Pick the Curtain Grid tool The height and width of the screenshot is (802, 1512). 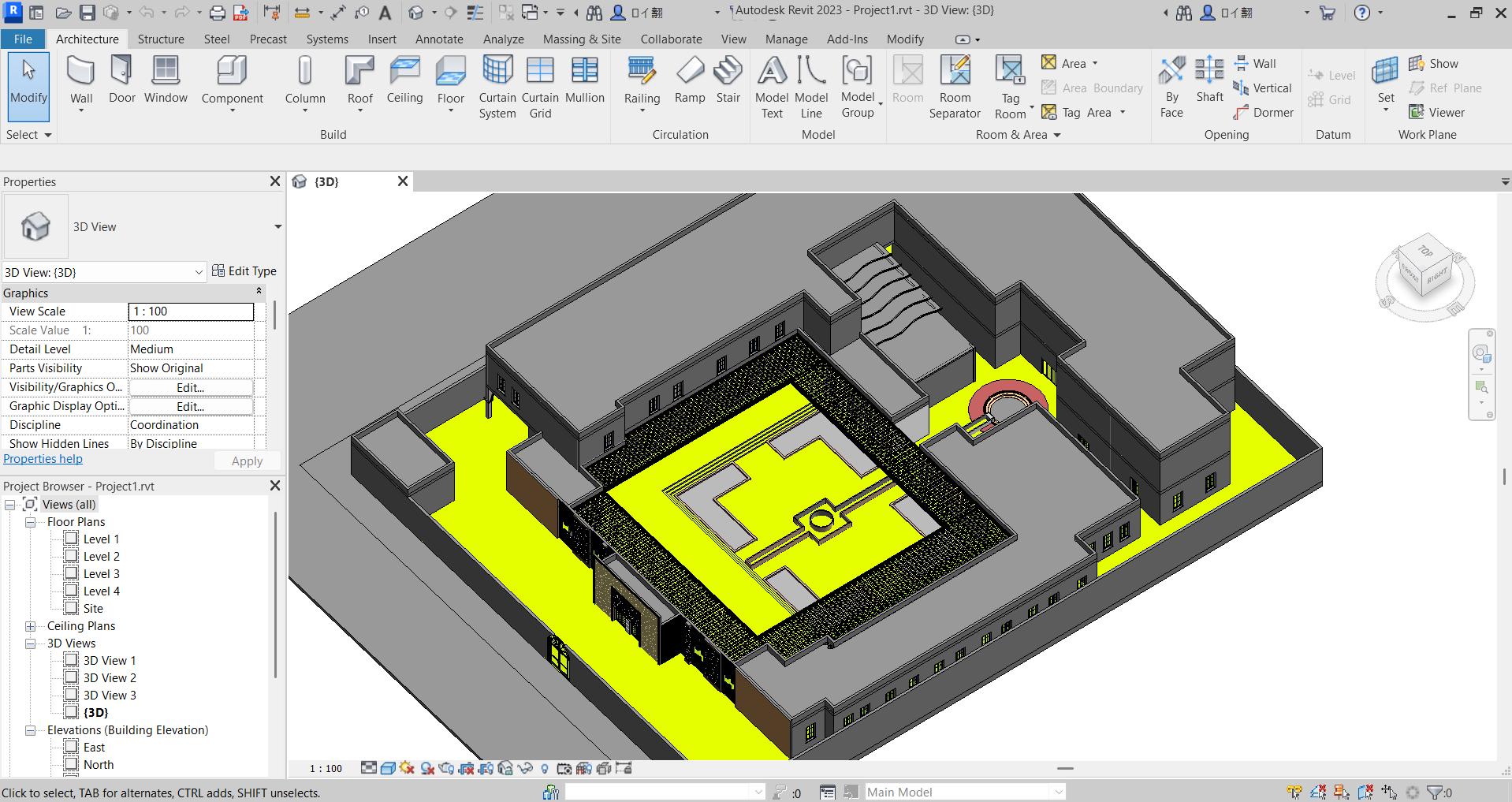click(540, 88)
